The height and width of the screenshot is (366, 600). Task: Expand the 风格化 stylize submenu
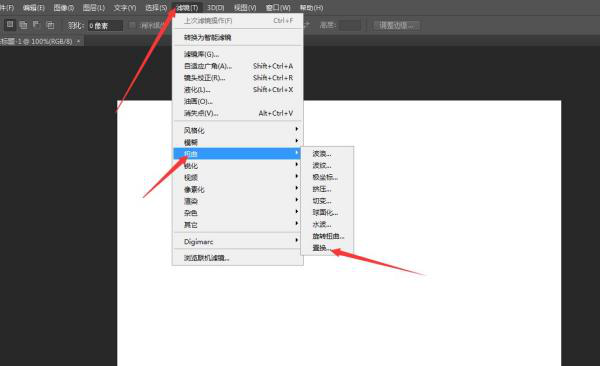tap(238, 130)
